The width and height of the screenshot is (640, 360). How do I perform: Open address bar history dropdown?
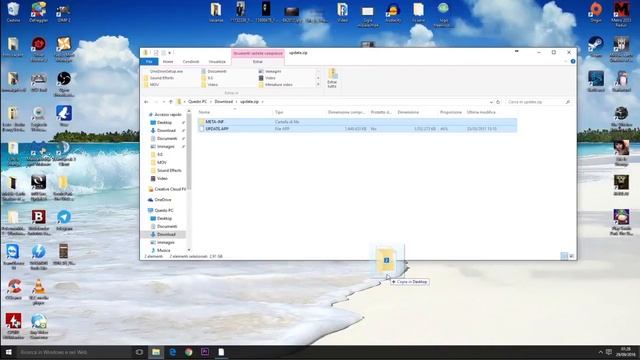491,102
